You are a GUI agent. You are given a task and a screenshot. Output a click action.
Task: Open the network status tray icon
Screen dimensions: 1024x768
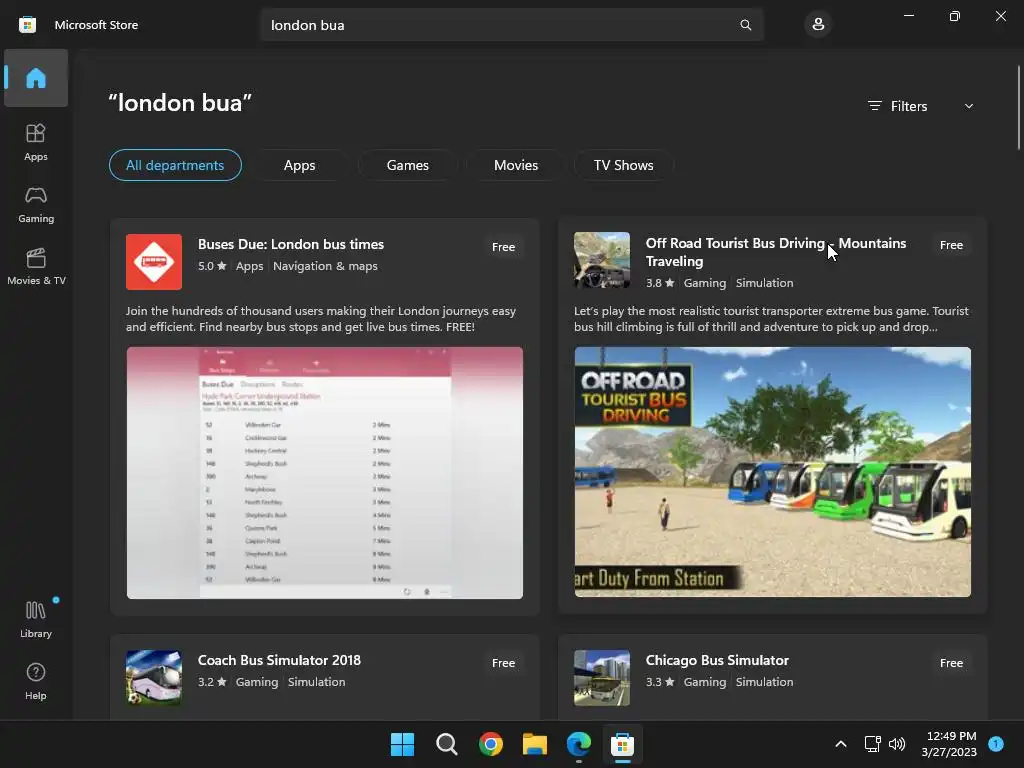click(872, 744)
